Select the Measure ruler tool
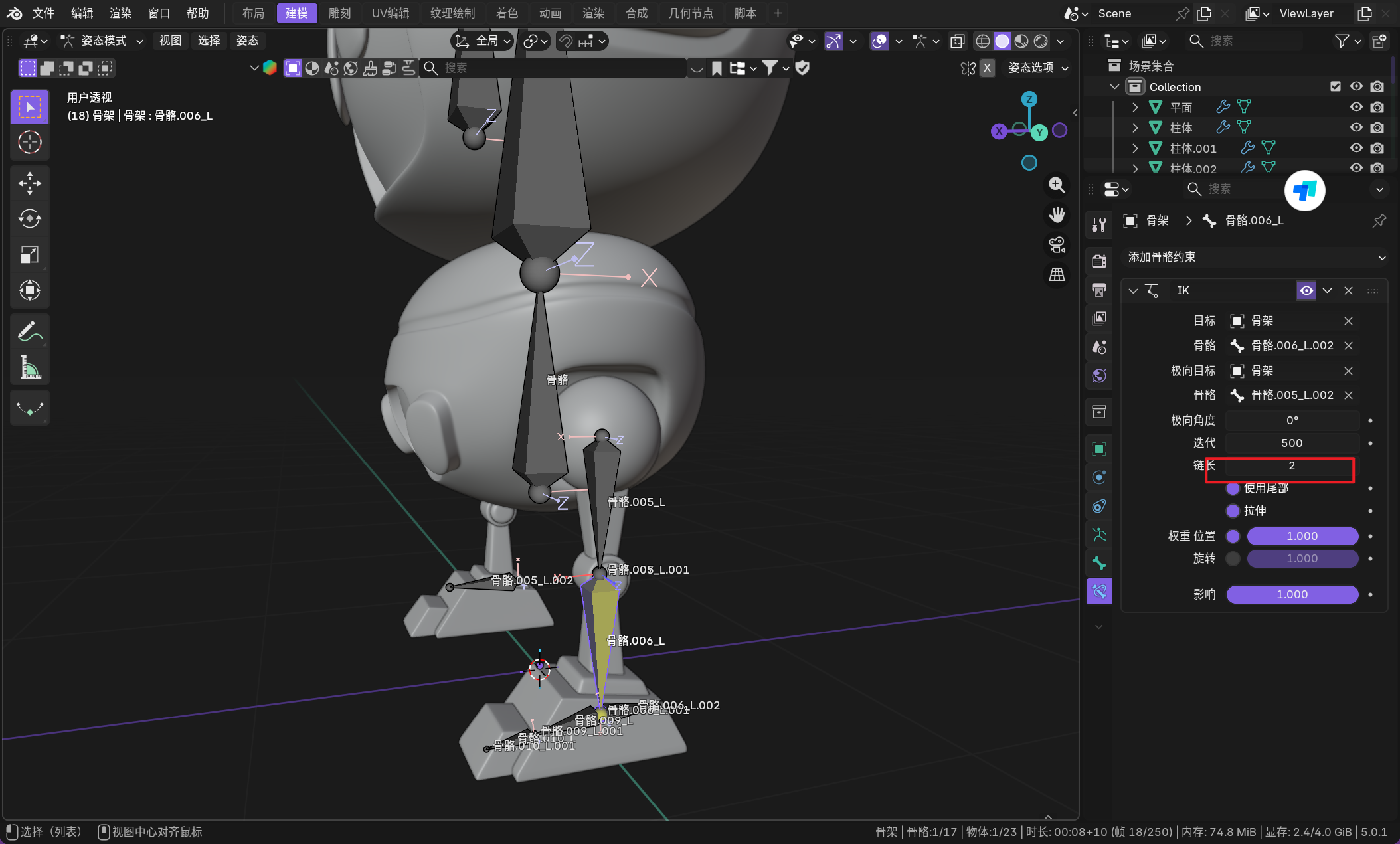1400x844 pixels. pyautogui.click(x=29, y=367)
